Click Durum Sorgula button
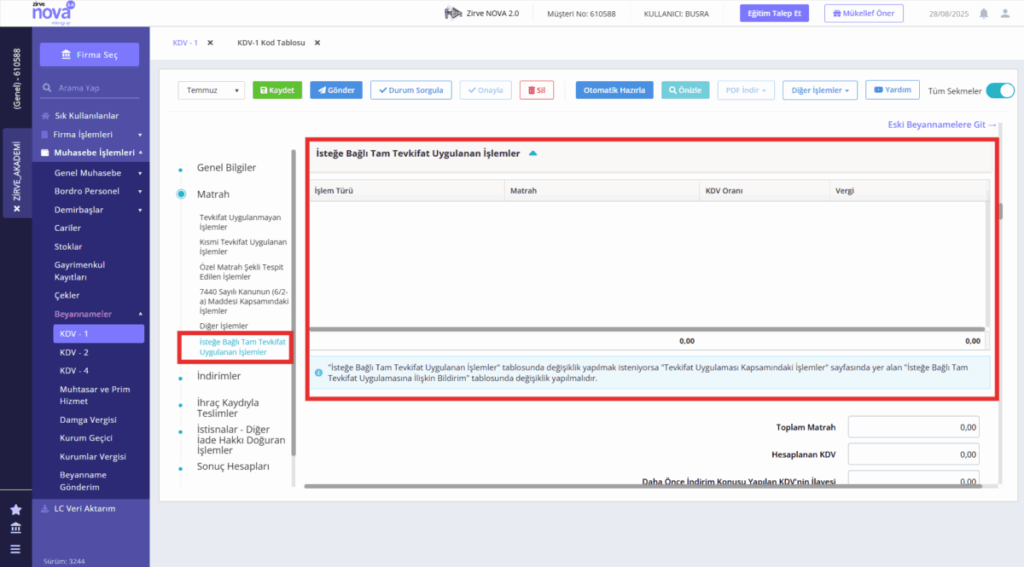 click(x=411, y=90)
